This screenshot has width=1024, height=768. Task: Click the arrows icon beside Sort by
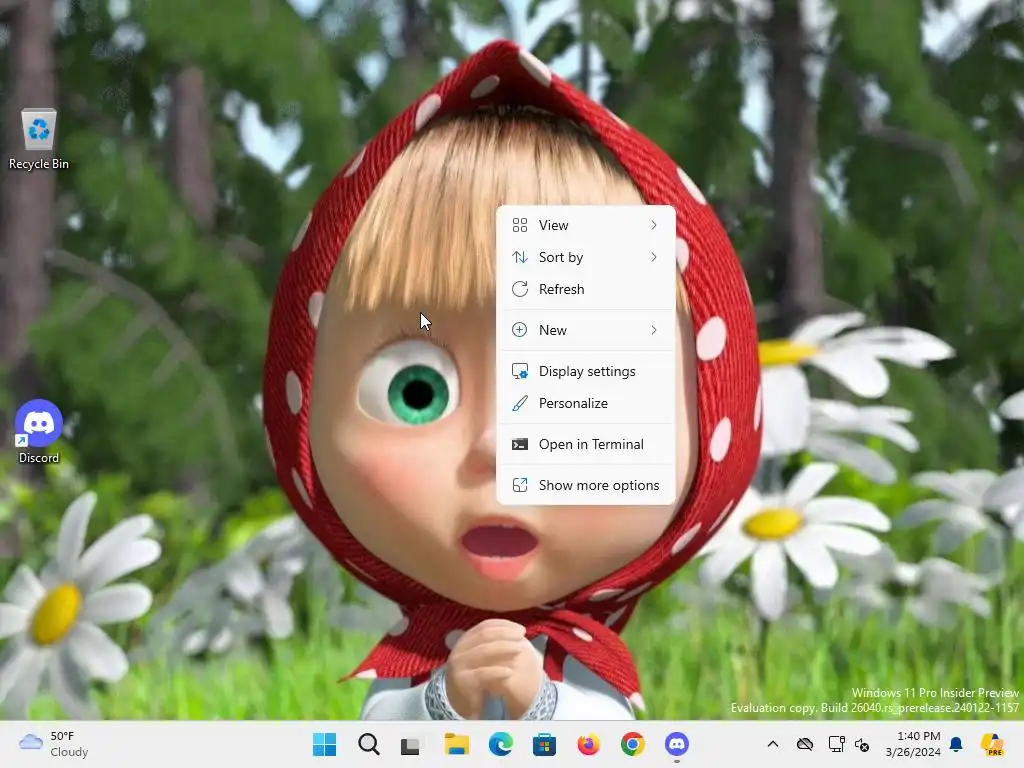520,257
